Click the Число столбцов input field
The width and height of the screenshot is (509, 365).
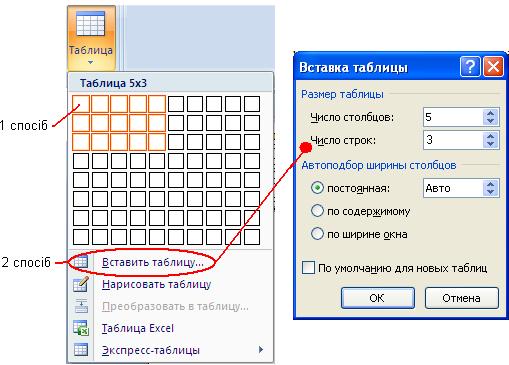click(453, 117)
